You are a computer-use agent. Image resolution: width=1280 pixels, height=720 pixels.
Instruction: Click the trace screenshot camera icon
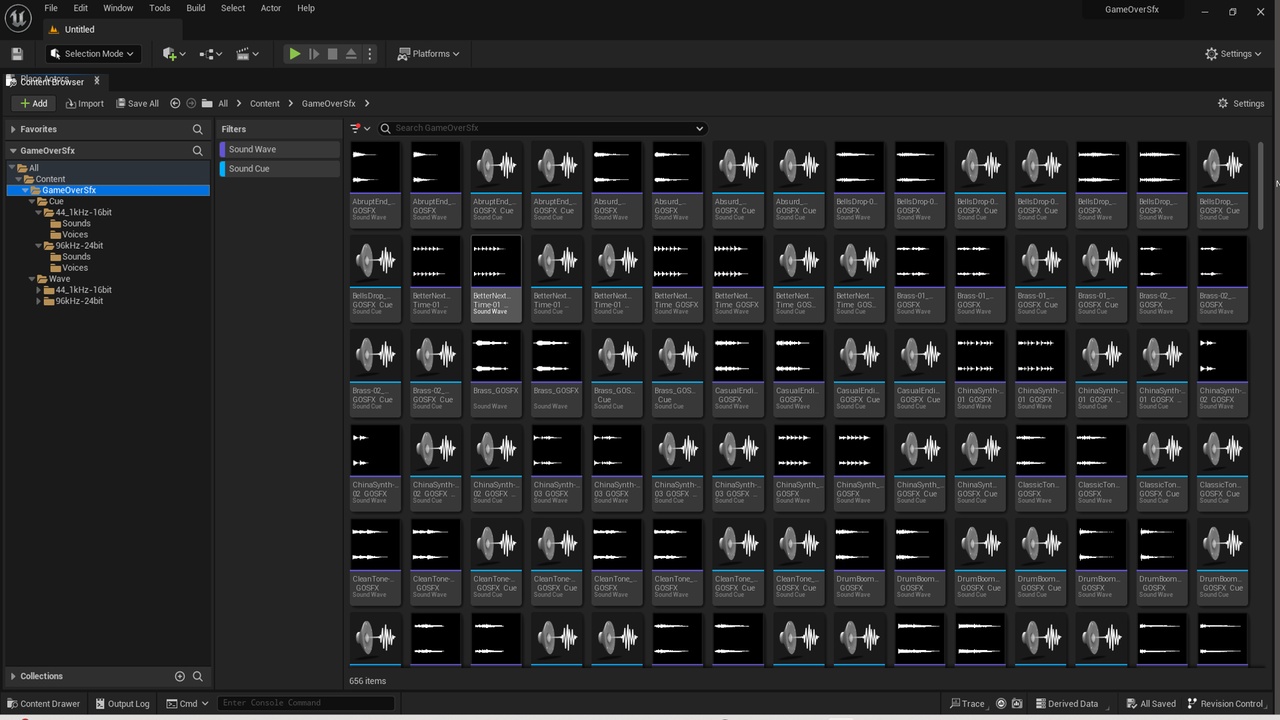pyautogui.click(x=1017, y=703)
